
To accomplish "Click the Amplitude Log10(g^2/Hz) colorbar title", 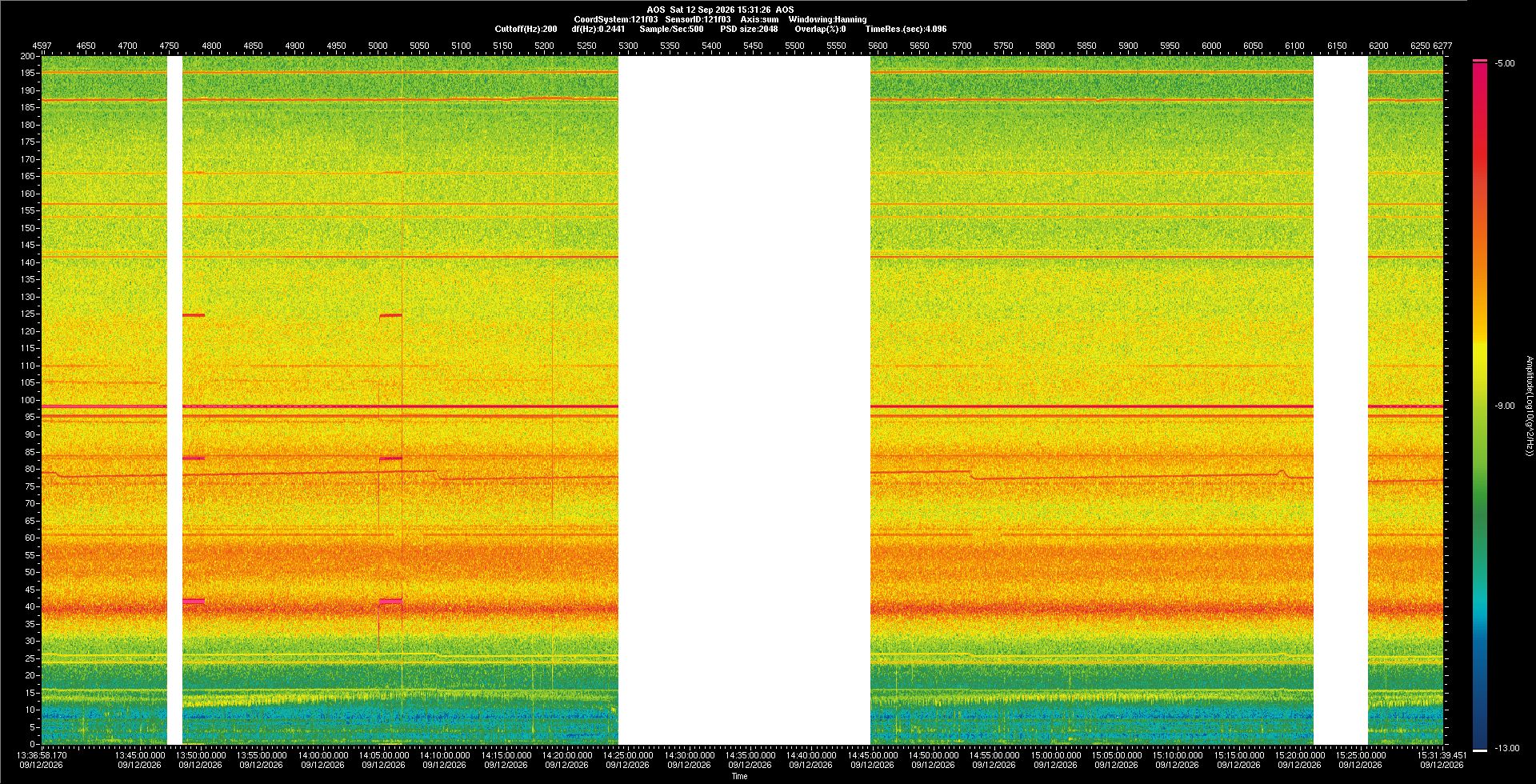I will (1529, 406).
